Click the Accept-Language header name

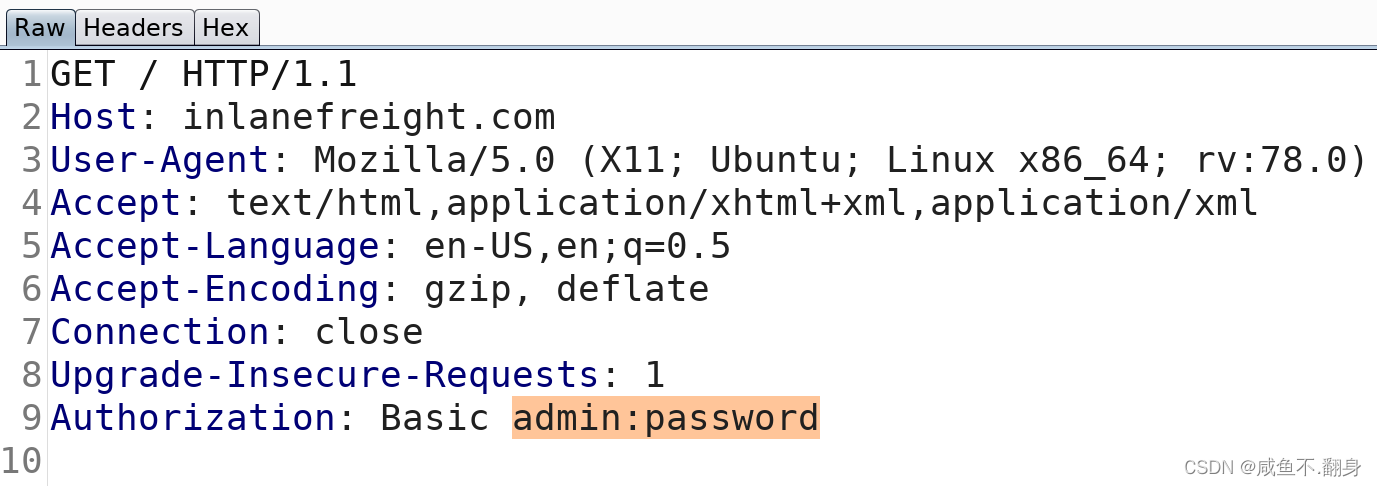tap(215, 247)
